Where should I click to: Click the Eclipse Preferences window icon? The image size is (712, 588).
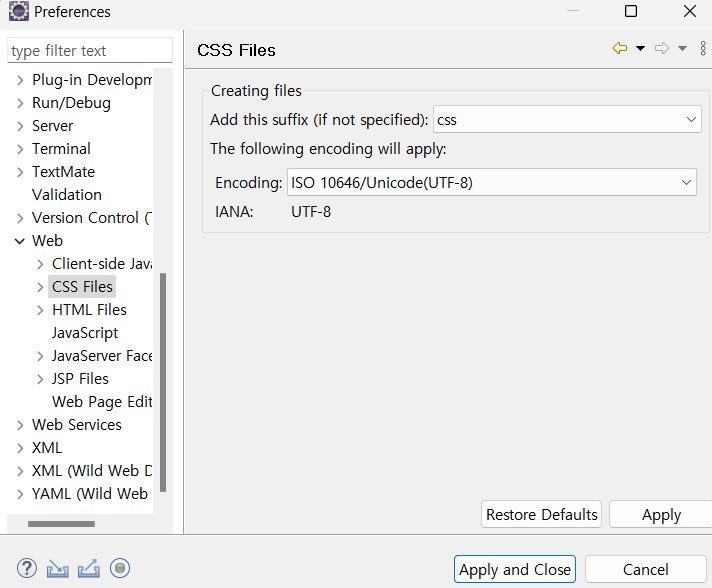pyautogui.click(x=19, y=11)
